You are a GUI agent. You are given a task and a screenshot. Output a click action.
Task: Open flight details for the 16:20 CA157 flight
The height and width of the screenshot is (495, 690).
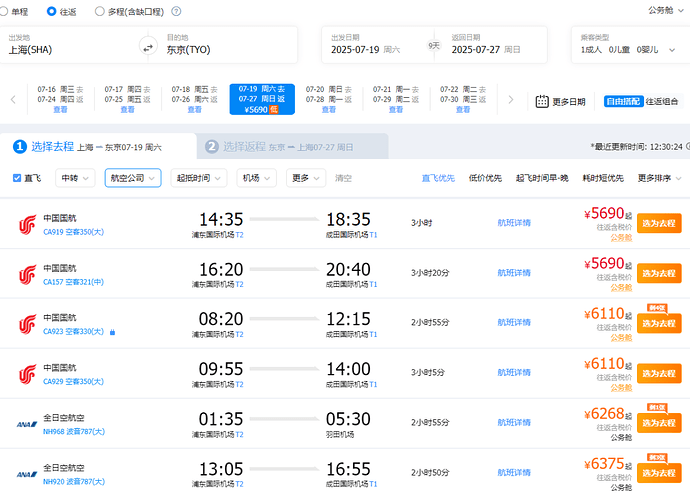click(514, 272)
